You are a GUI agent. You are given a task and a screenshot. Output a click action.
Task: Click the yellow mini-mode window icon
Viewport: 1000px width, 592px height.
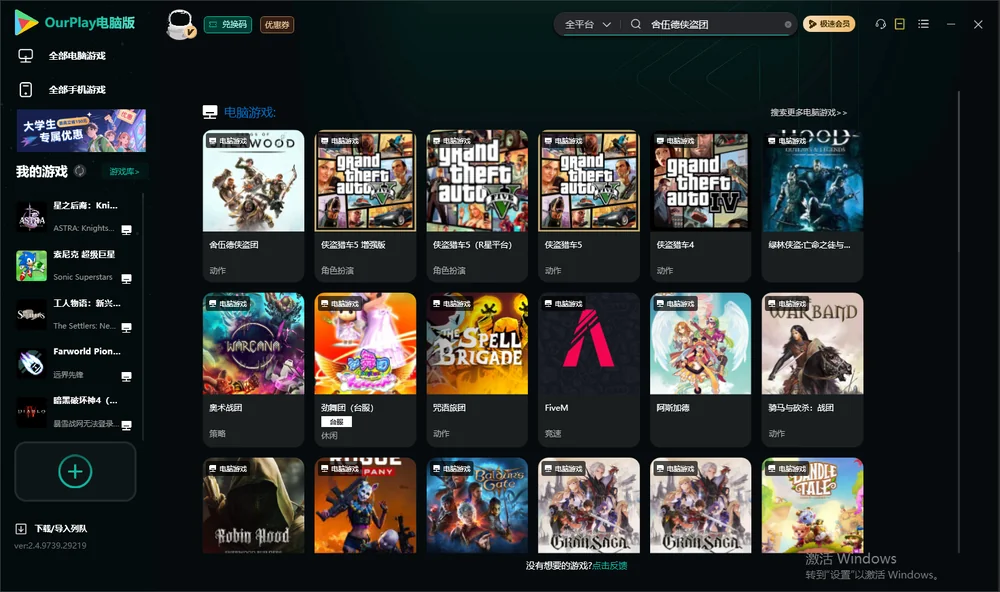(x=900, y=24)
